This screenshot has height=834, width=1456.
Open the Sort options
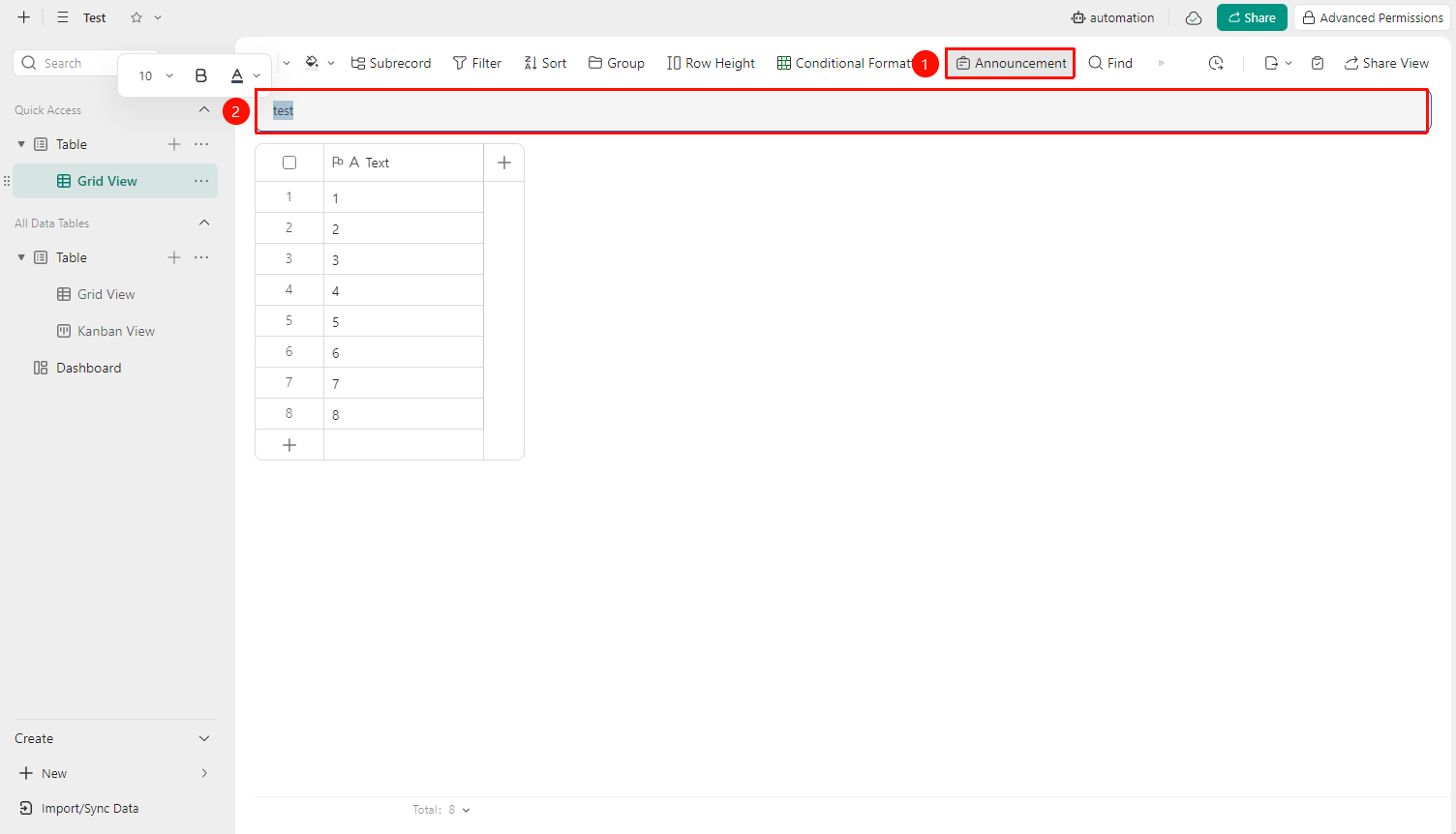pos(545,63)
